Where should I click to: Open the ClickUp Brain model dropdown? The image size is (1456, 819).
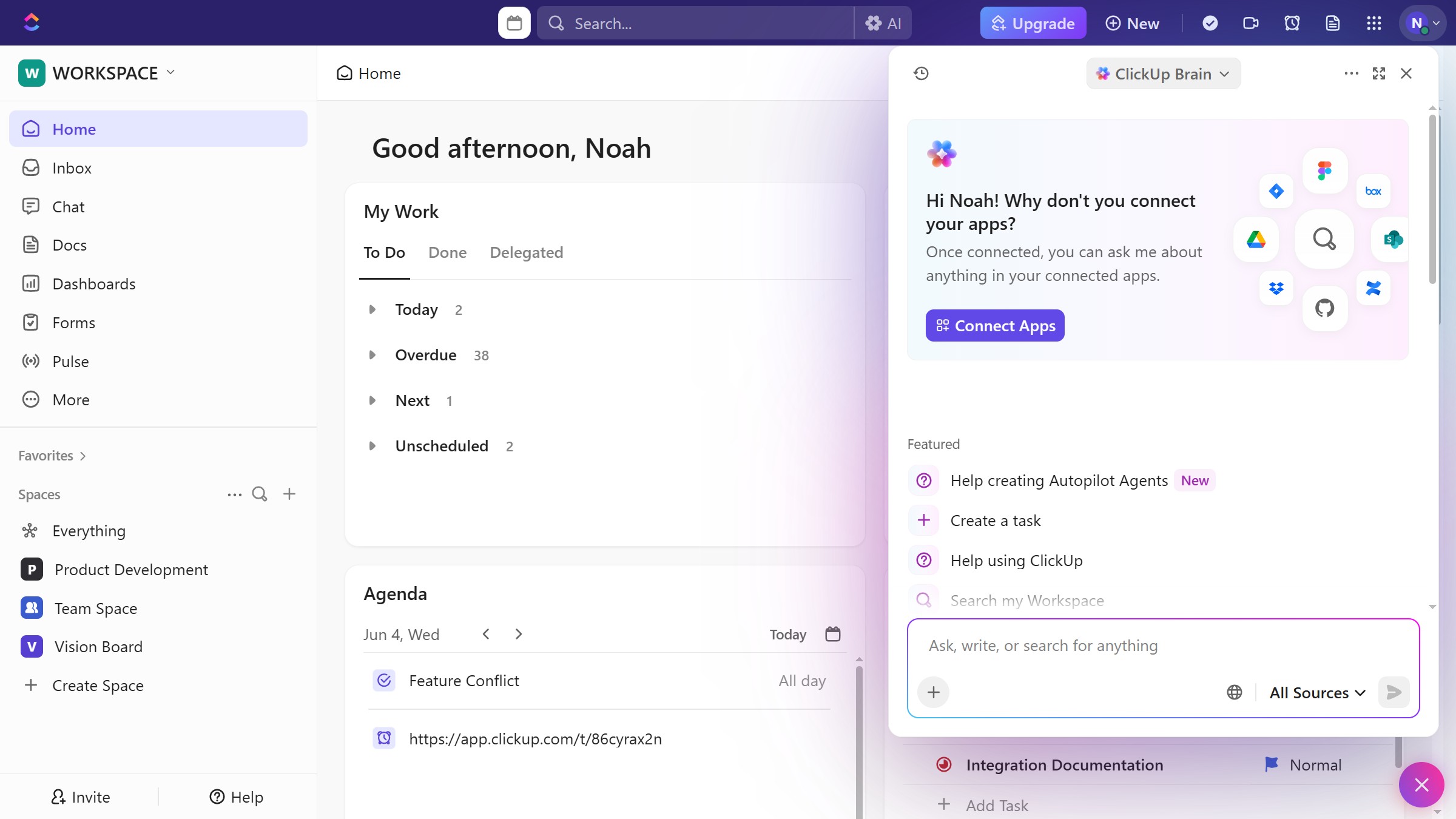click(1163, 73)
